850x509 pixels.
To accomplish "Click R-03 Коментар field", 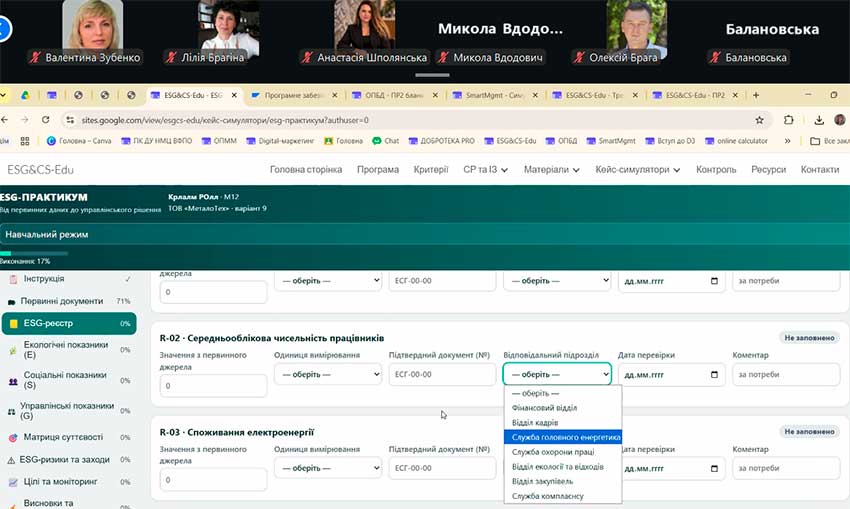I will (785, 468).
